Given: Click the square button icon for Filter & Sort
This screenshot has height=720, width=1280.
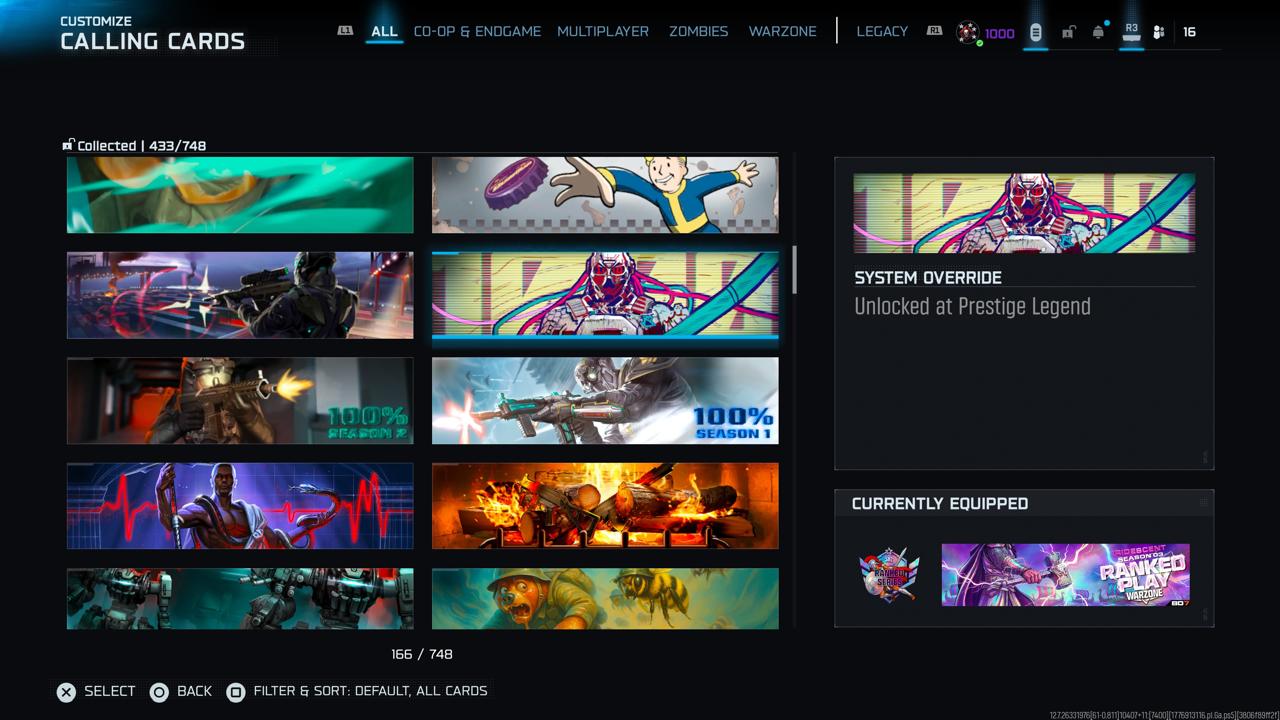Looking at the screenshot, I should pyautogui.click(x=236, y=692).
